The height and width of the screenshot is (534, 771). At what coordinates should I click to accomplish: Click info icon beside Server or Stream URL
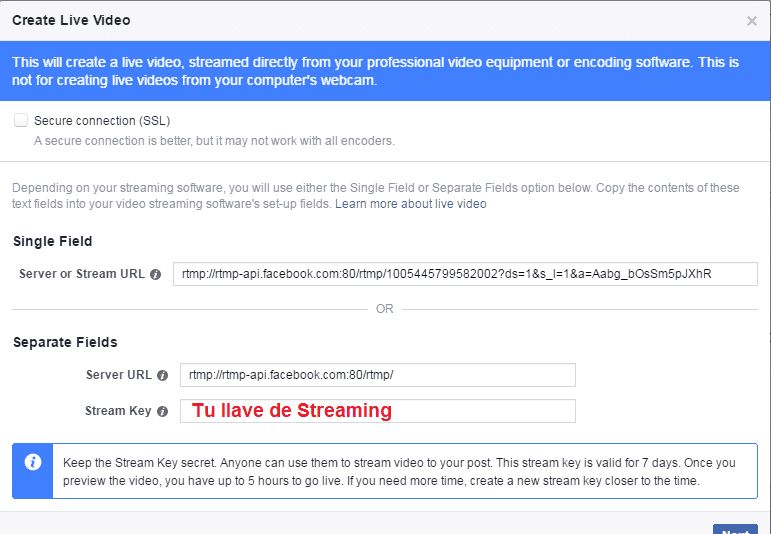(155, 274)
